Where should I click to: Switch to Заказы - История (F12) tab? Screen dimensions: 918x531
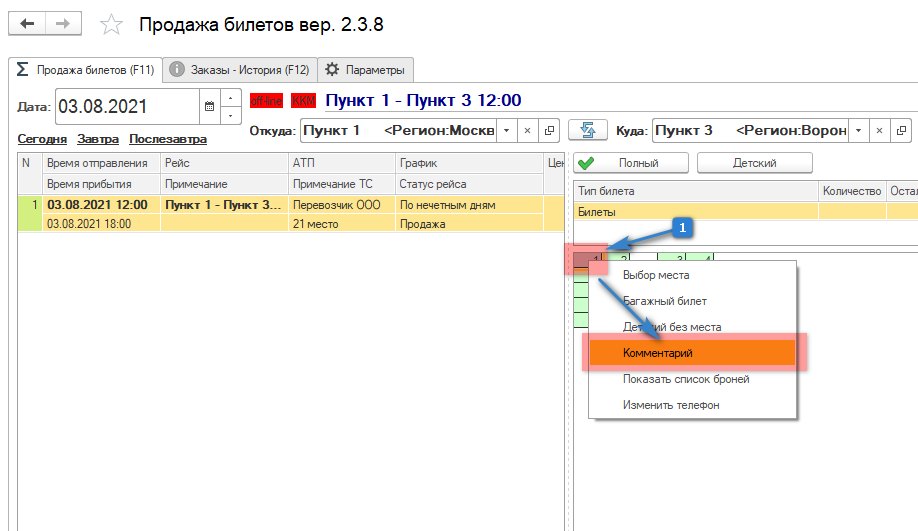click(239, 70)
